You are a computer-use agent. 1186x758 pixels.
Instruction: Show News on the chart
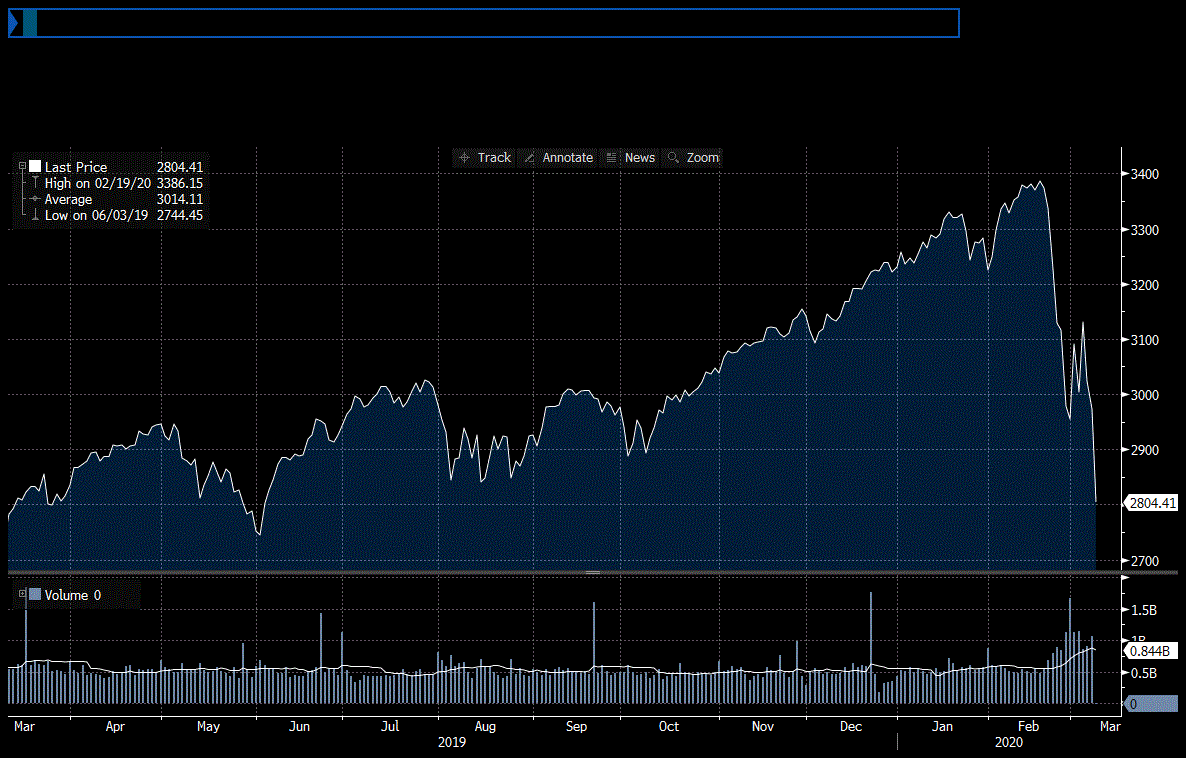[631, 158]
